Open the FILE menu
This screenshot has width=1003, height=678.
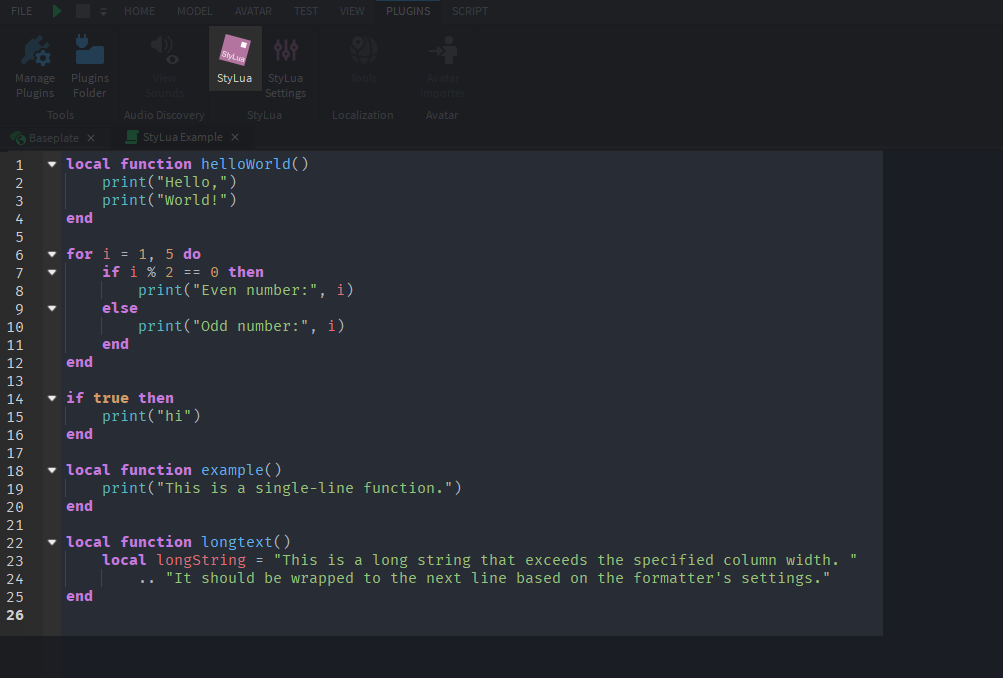pyautogui.click(x=21, y=11)
